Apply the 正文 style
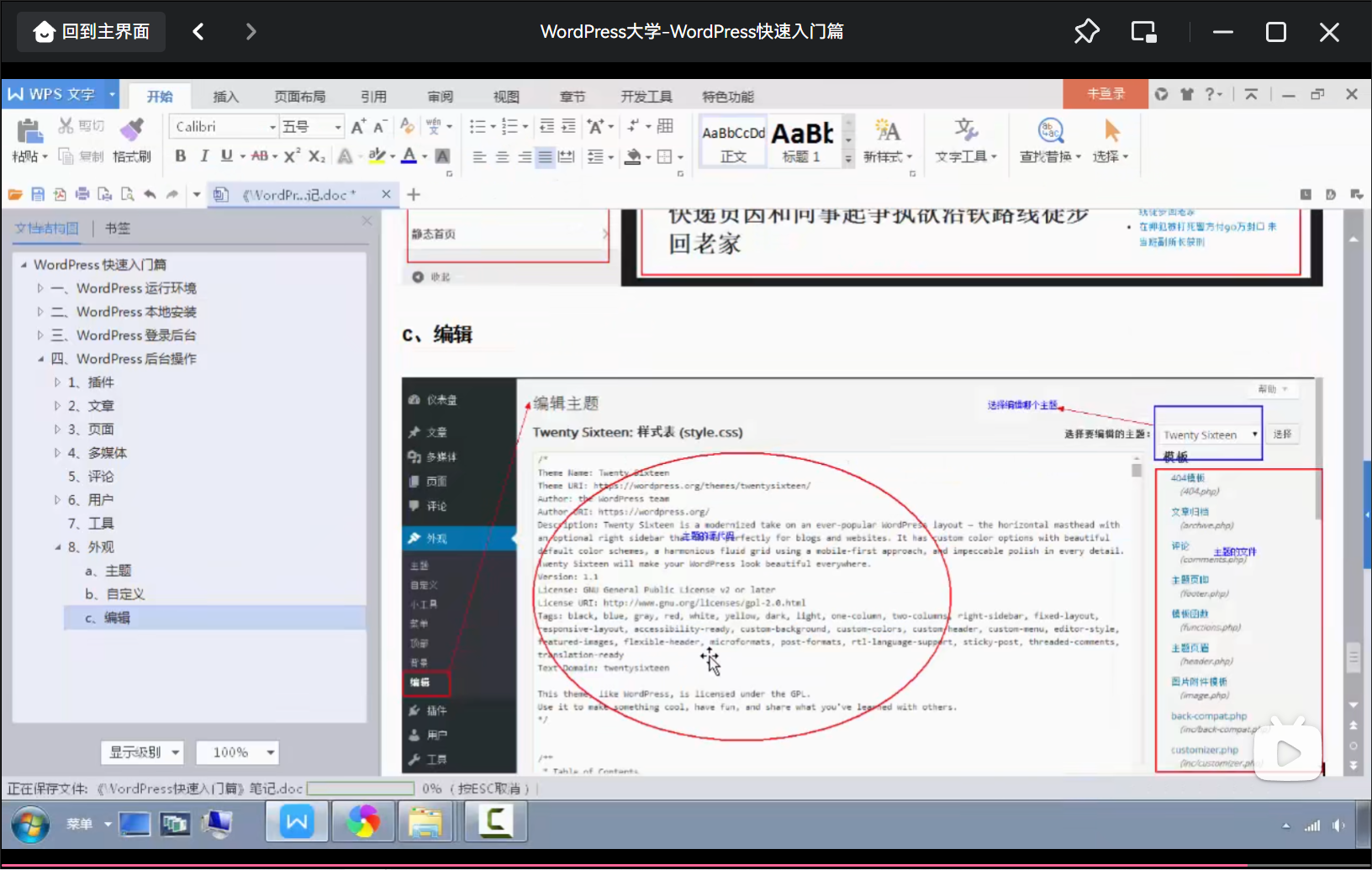 point(733,141)
